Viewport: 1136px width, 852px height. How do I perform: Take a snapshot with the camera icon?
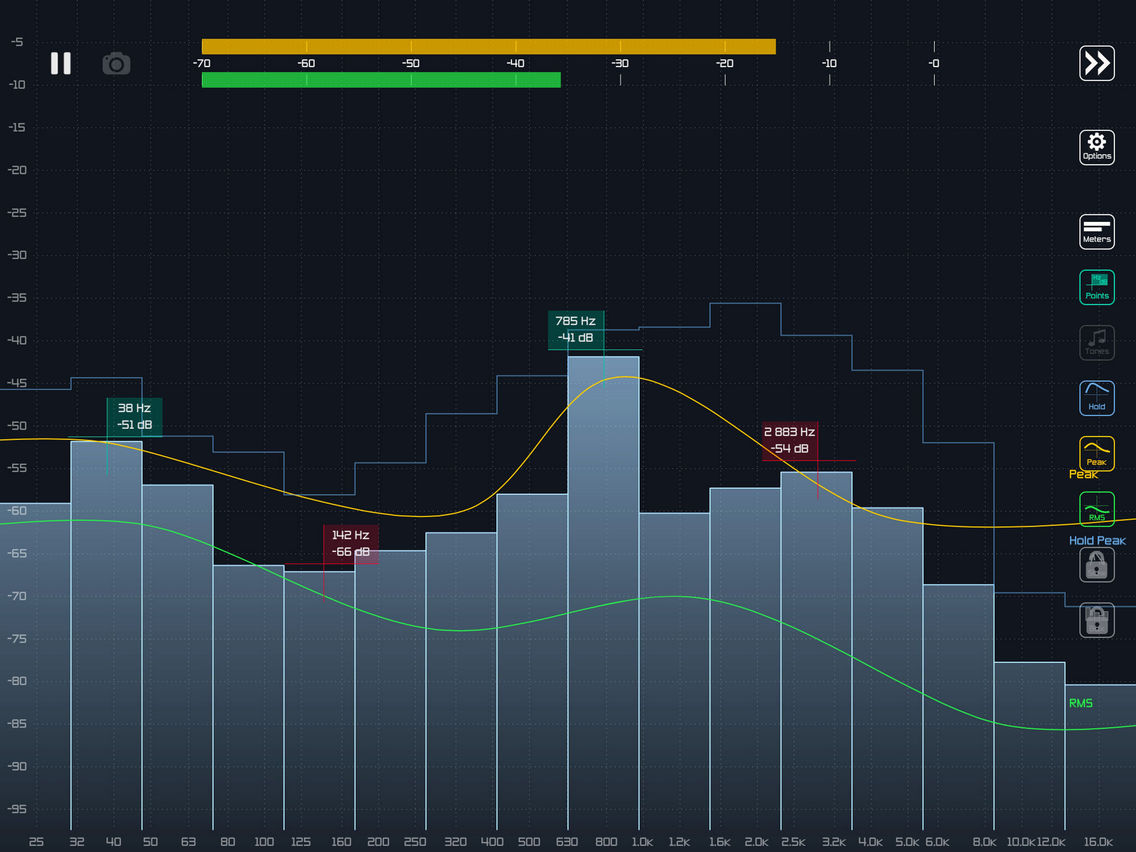[116, 64]
